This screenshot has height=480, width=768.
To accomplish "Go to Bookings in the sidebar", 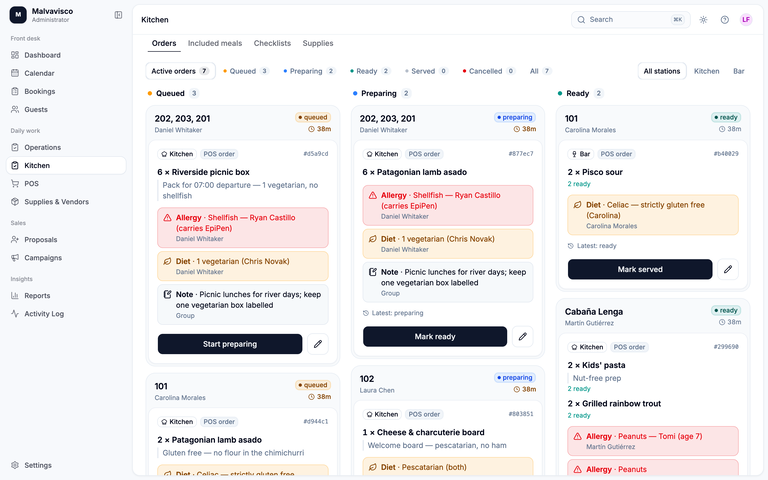I will (66, 91).
